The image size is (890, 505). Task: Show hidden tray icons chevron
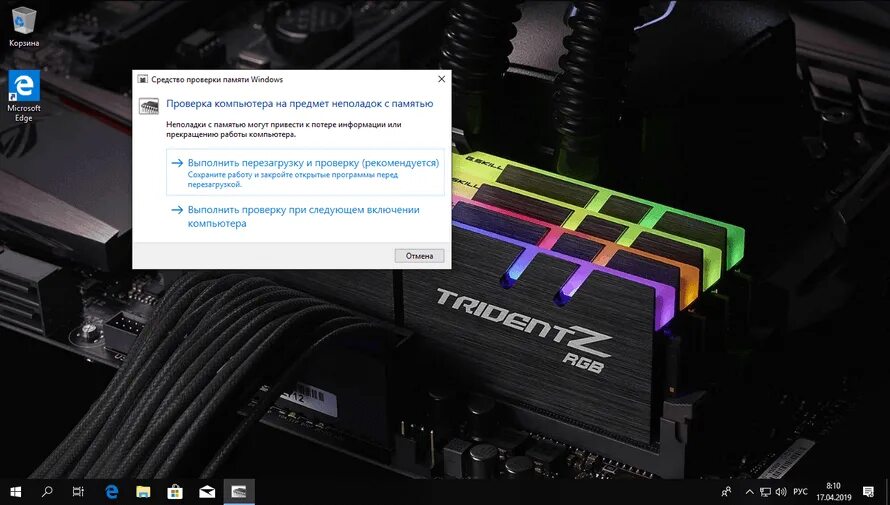tap(749, 492)
